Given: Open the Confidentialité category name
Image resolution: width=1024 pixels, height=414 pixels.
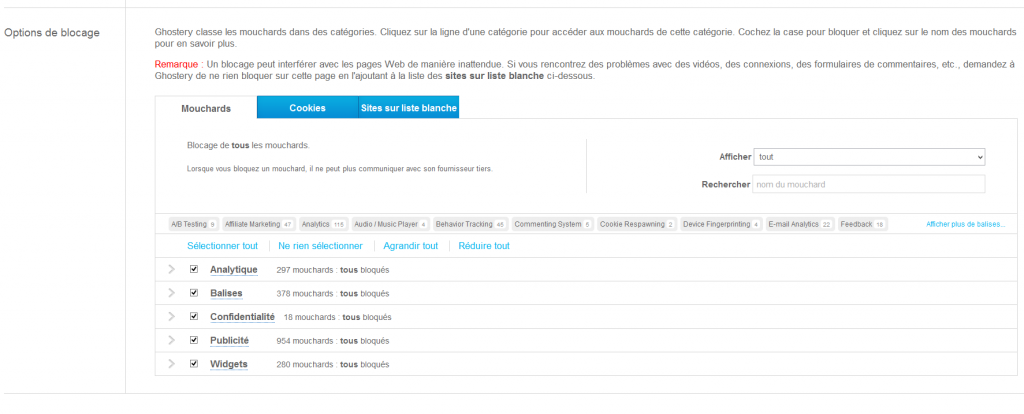Looking at the screenshot, I should click(242, 316).
